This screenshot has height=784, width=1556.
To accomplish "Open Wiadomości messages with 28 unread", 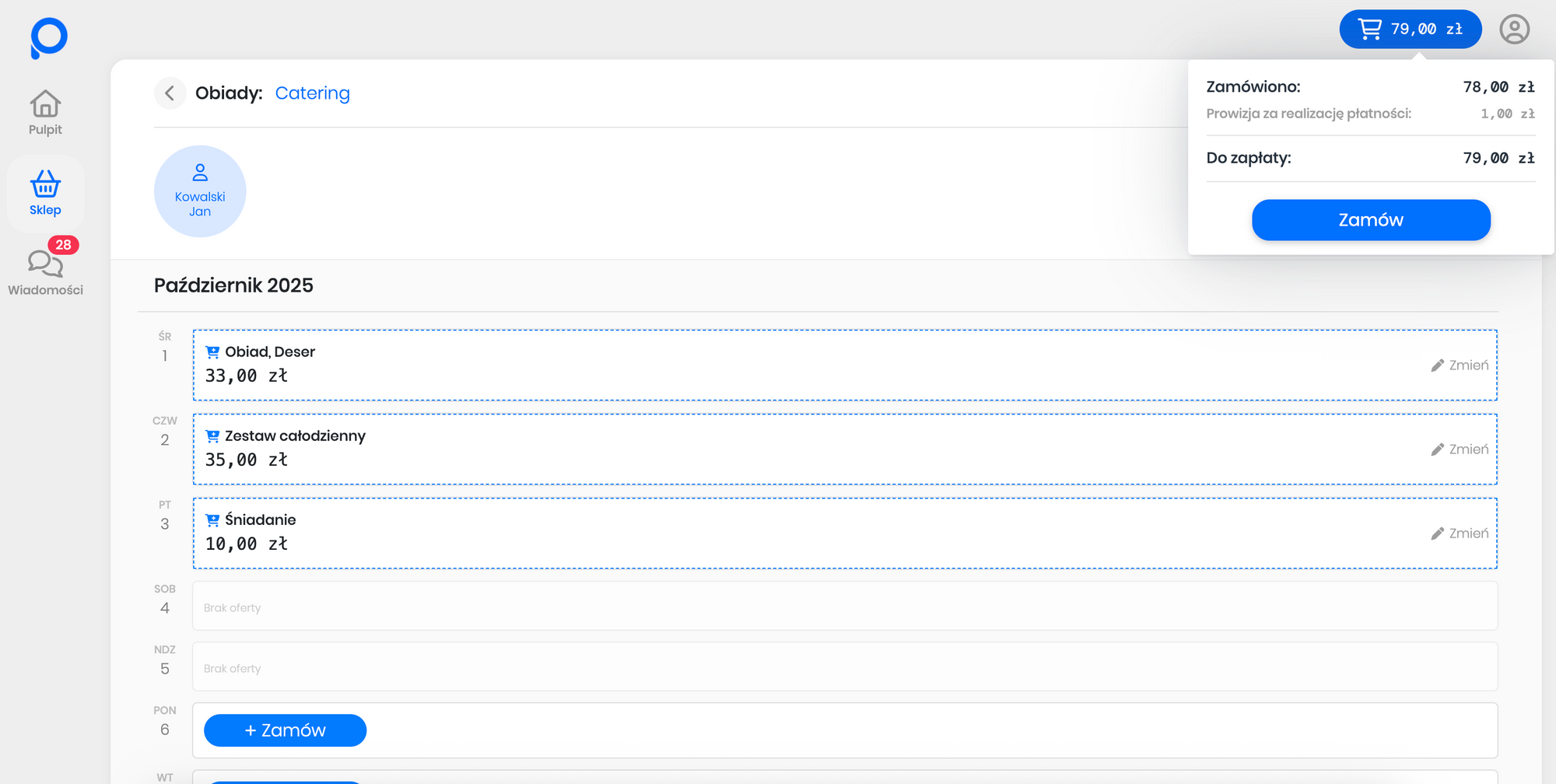I will 45,272.
